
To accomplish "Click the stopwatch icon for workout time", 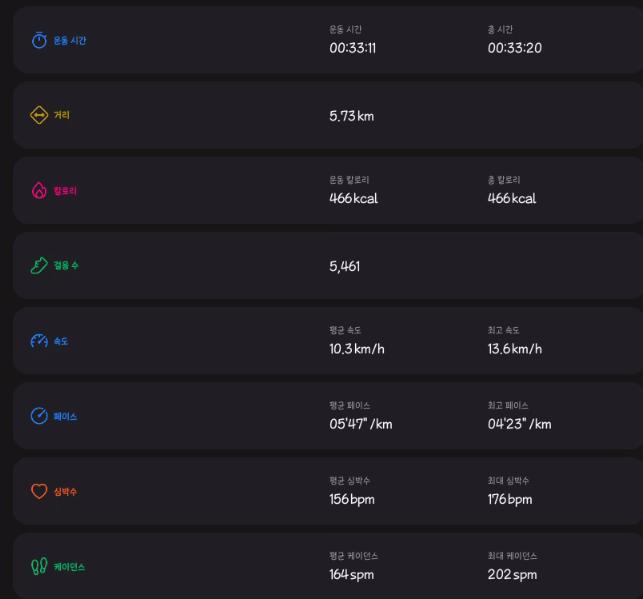I will tap(39, 40).
